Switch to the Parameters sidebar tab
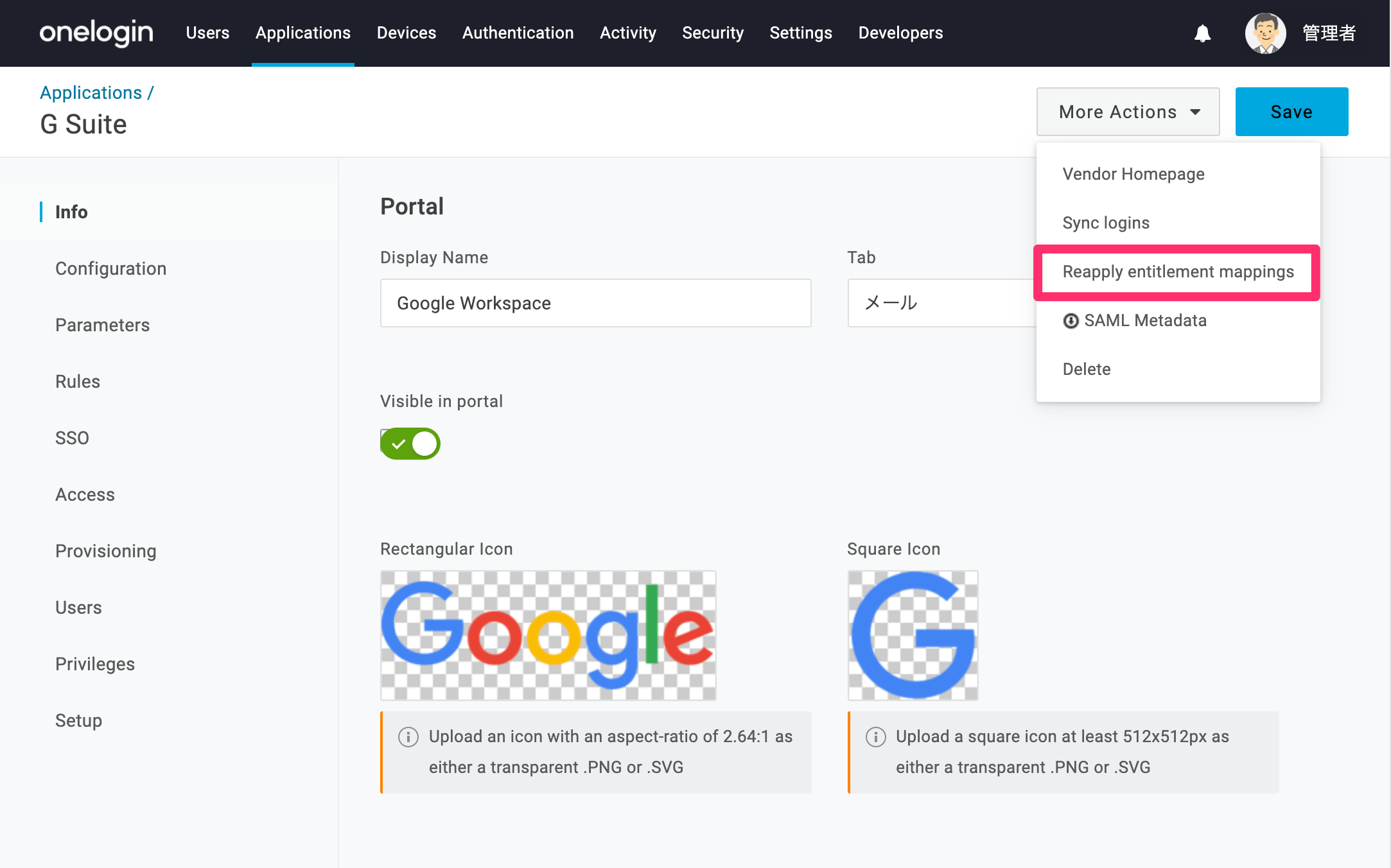Image resolution: width=1391 pixels, height=868 pixels. tap(102, 325)
